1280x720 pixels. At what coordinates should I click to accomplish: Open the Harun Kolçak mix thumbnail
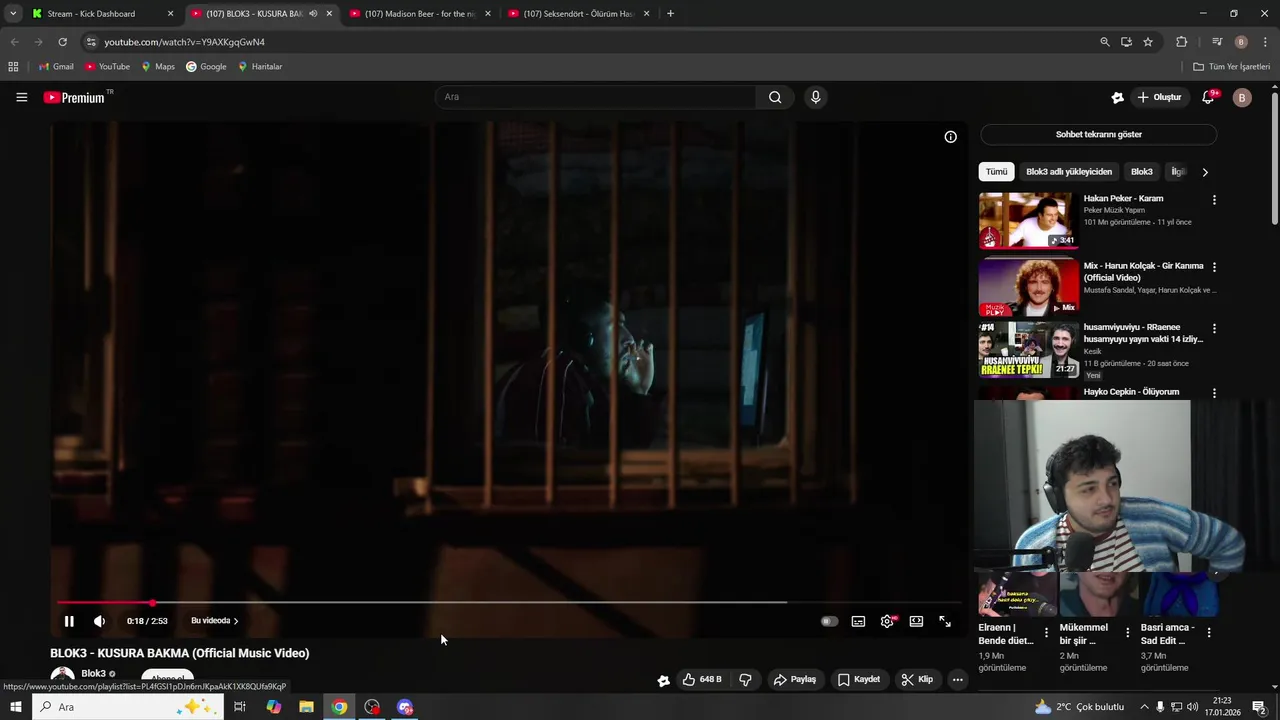tap(1028, 287)
